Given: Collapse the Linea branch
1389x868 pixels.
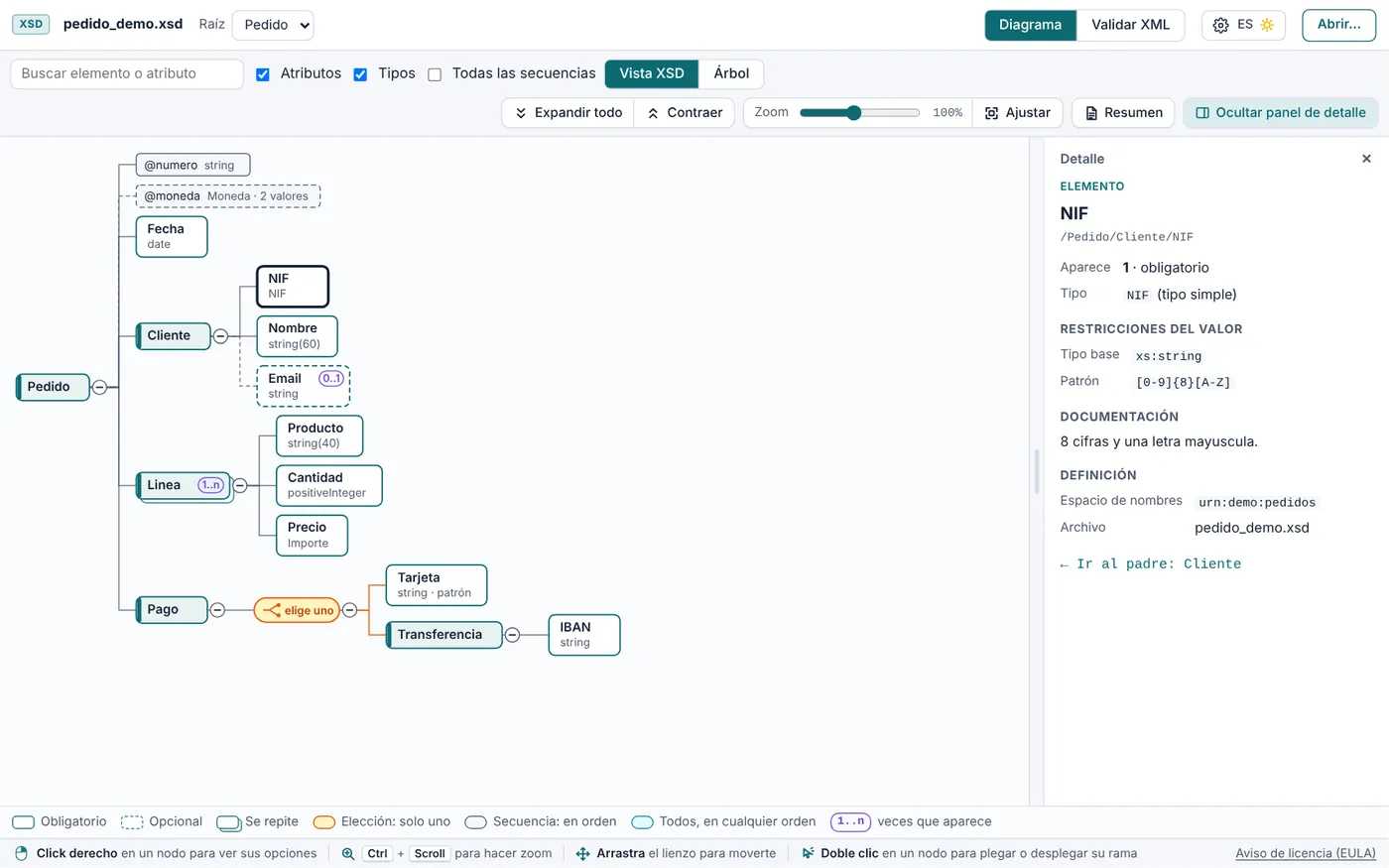Looking at the screenshot, I should [x=240, y=485].
